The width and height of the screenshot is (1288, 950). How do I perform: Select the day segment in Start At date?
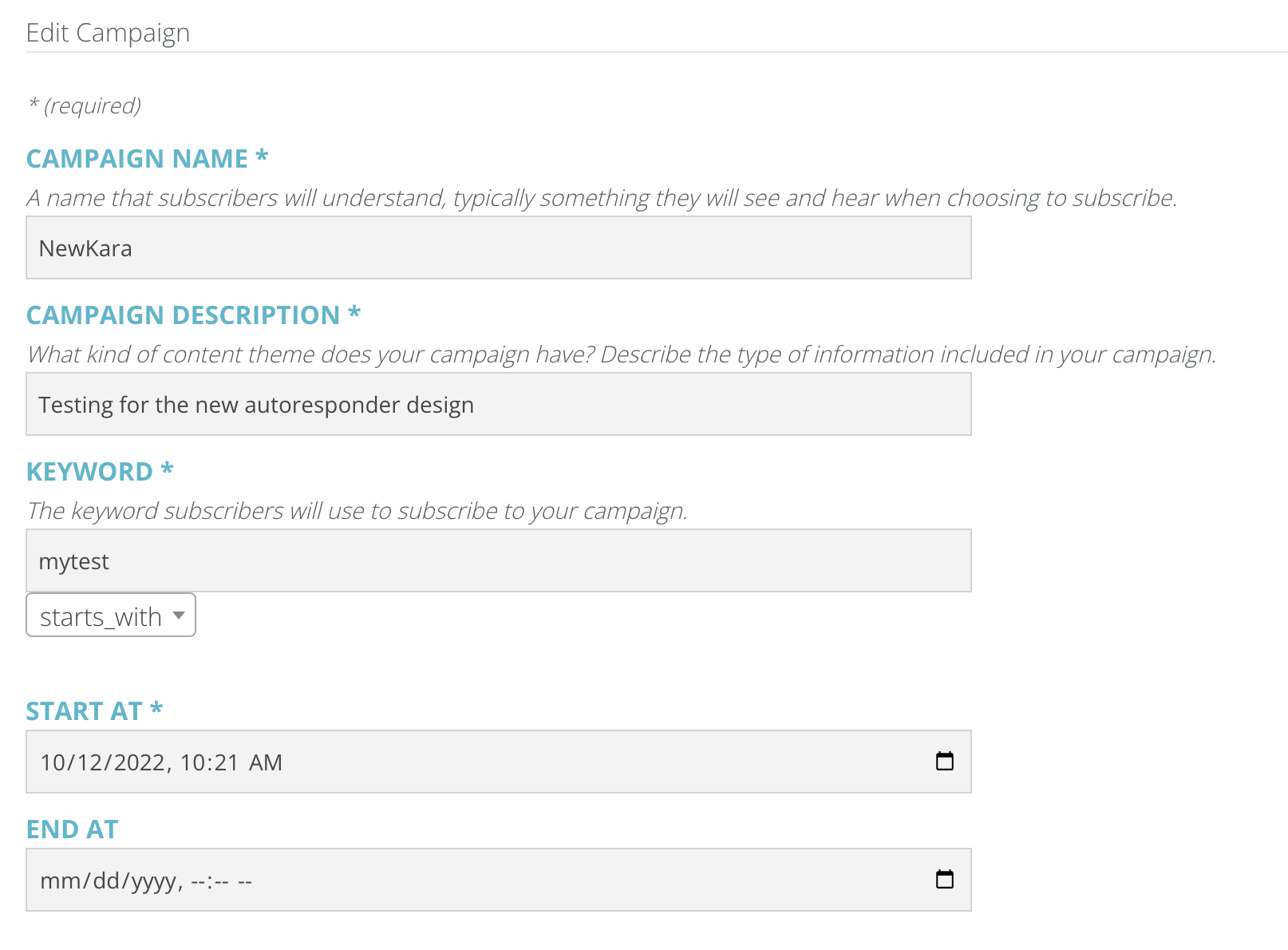pyautogui.click(x=88, y=763)
